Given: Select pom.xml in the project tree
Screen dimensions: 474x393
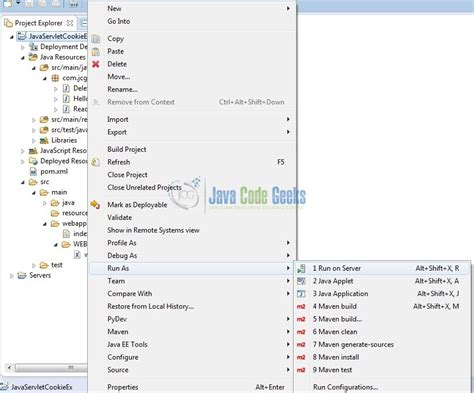Looking at the screenshot, I should (x=54, y=171).
